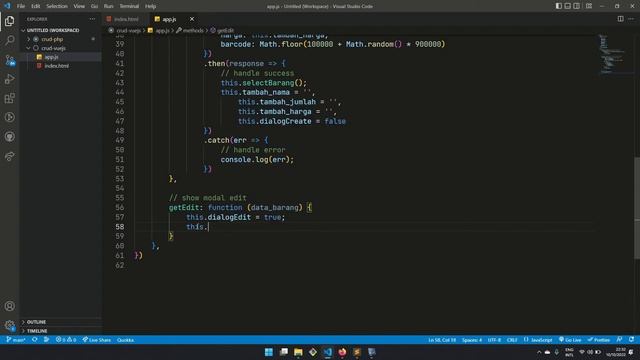The height and width of the screenshot is (360, 640).
Task: Open File Explorer from the taskbar
Action: tap(298, 352)
